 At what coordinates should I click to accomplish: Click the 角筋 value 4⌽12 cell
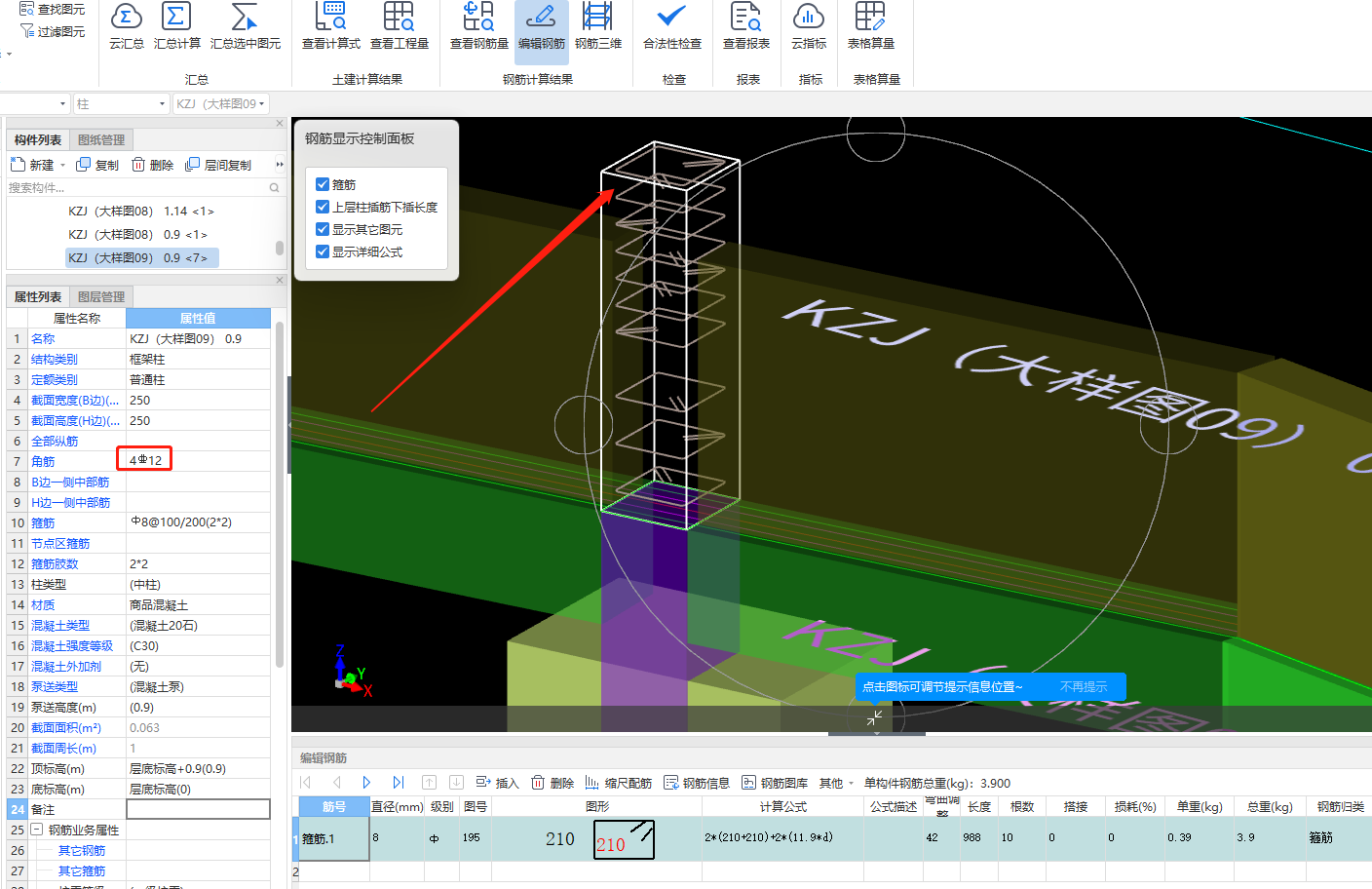coord(199,460)
